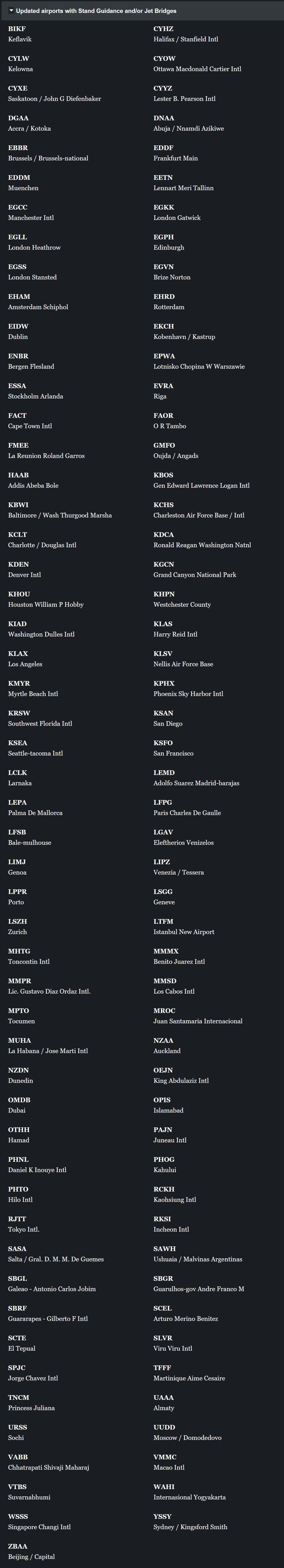
Task: Select EDDF Frankfurt Main airport
Action: (175, 153)
